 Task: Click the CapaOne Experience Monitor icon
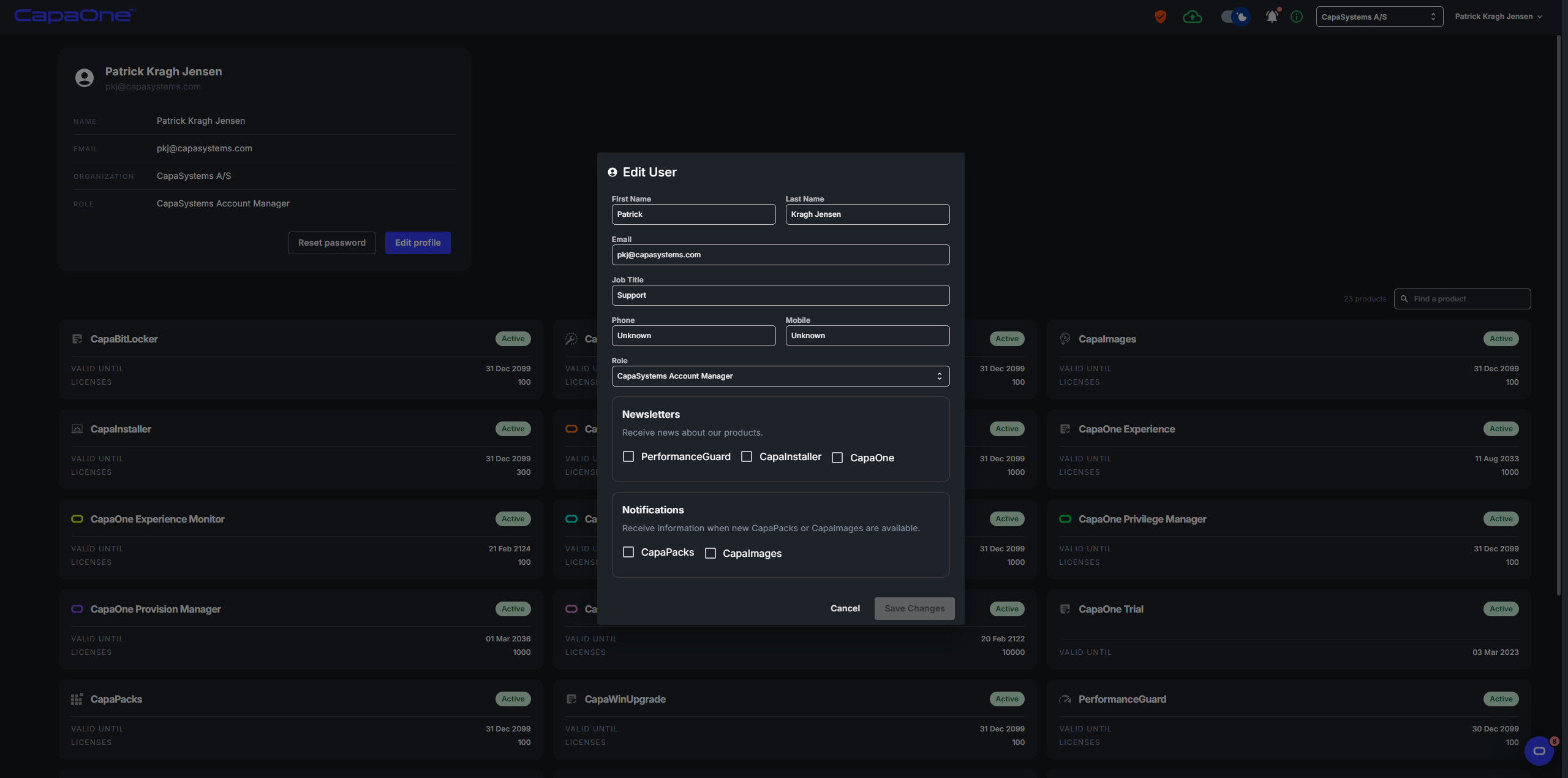(77, 519)
